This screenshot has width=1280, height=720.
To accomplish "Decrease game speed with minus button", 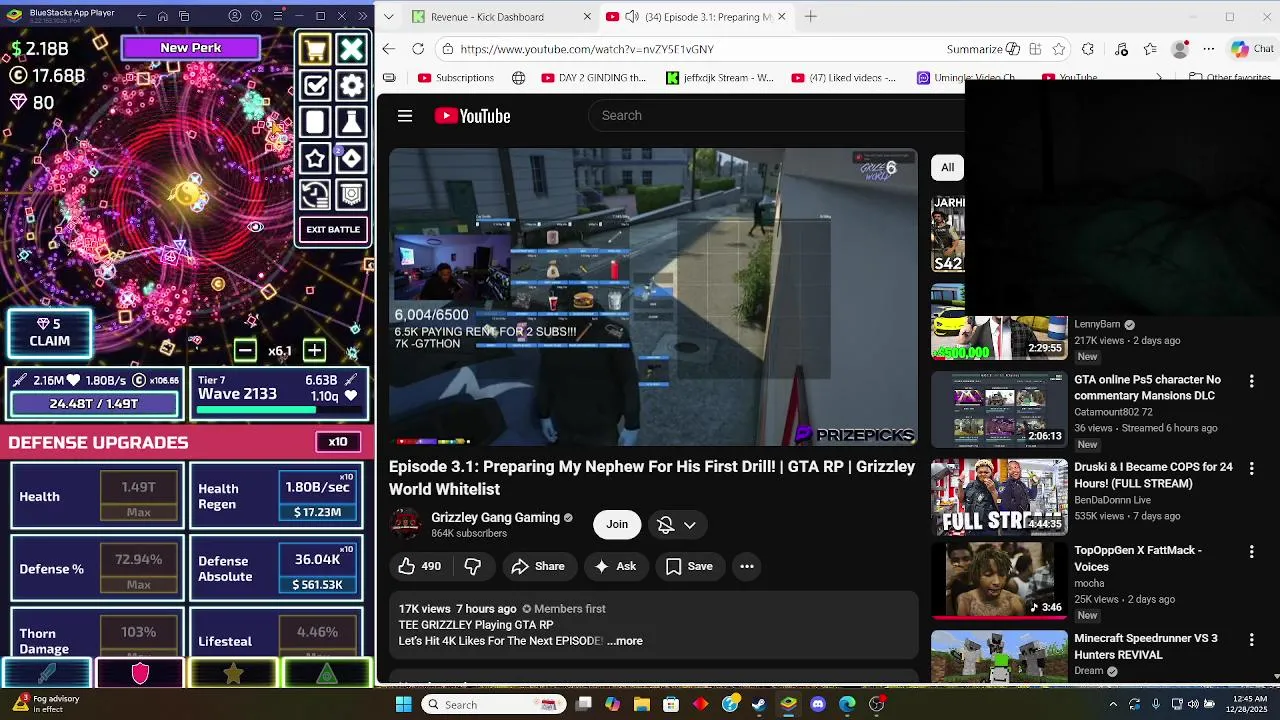I will click(x=245, y=350).
